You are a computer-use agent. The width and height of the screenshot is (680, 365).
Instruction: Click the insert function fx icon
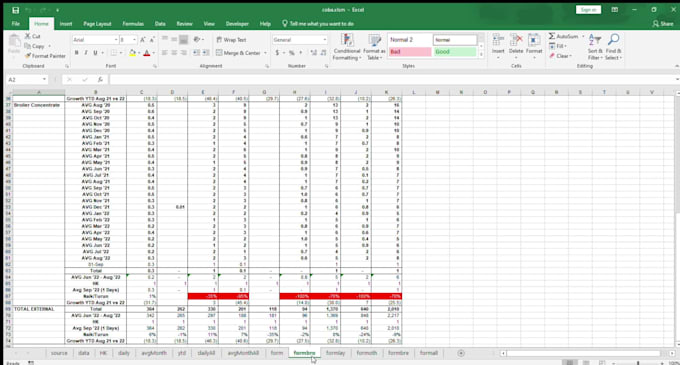100,80
